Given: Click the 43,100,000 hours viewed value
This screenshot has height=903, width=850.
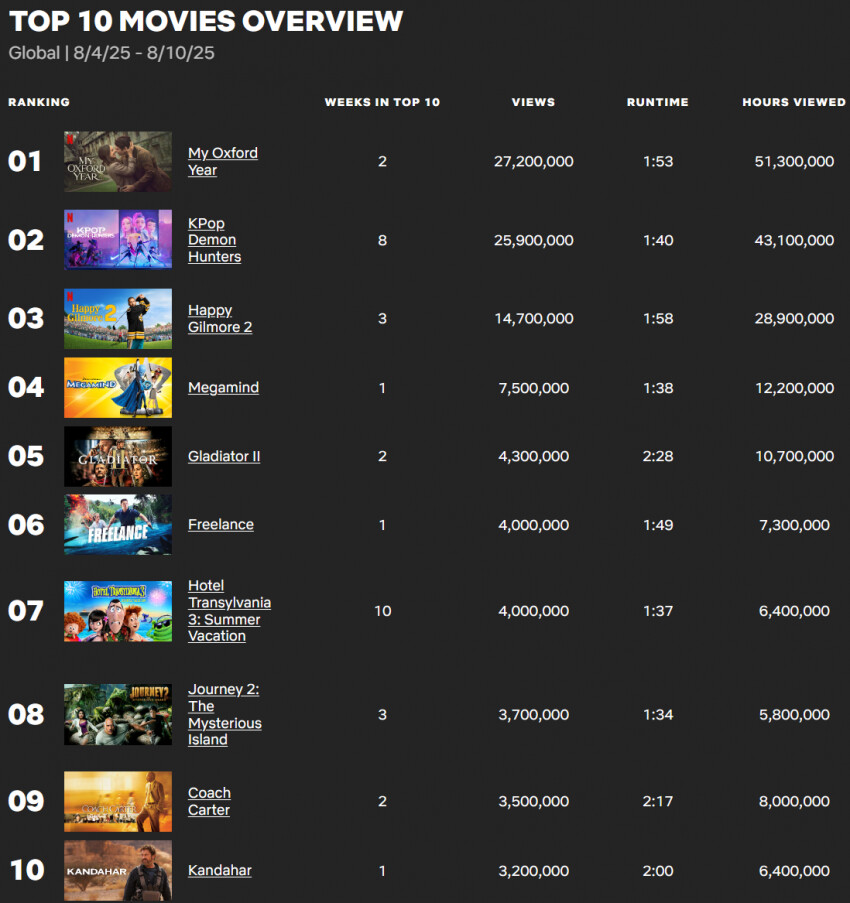Looking at the screenshot, I should tap(794, 240).
